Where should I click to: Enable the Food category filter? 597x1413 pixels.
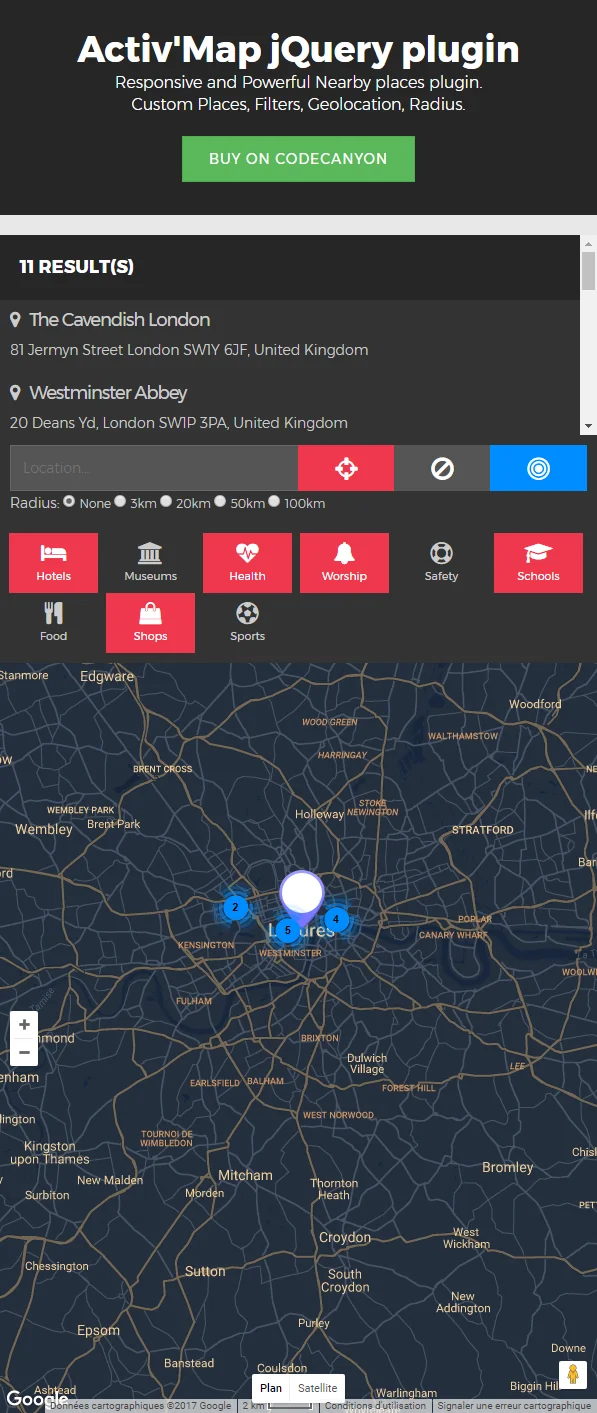(x=53, y=623)
